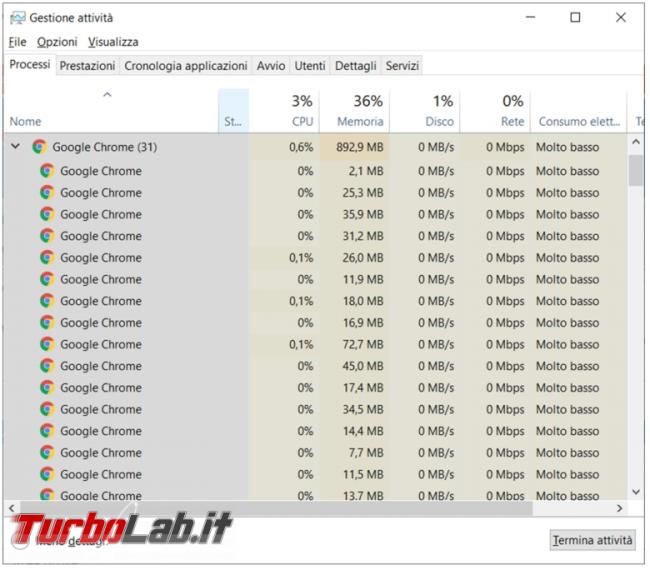Image resolution: width=650 pixels, height=570 pixels.
Task: Click the horizontal scrollbar thumb
Action: (276, 508)
